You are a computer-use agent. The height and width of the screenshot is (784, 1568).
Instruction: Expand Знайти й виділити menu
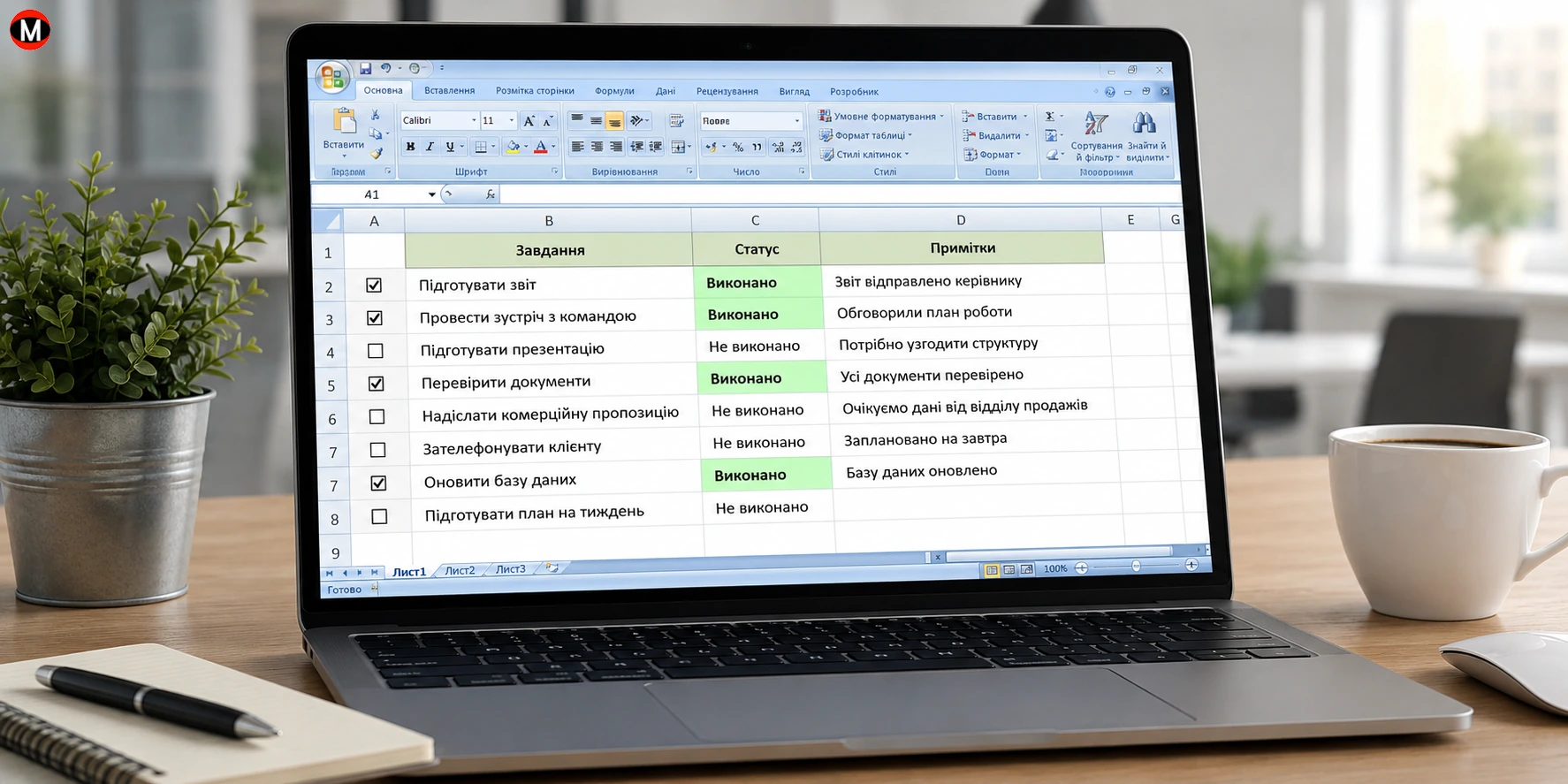pyautogui.click(x=1146, y=138)
